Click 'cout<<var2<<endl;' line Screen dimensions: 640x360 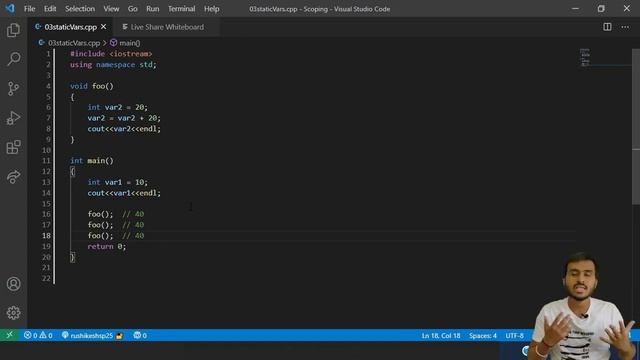tap(124, 129)
